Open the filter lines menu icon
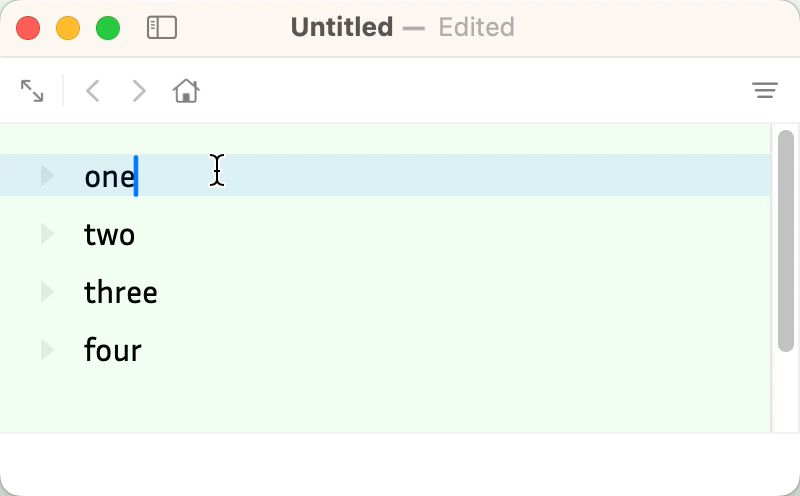The image size is (800, 496). pyautogui.click(x=765, y=91)
